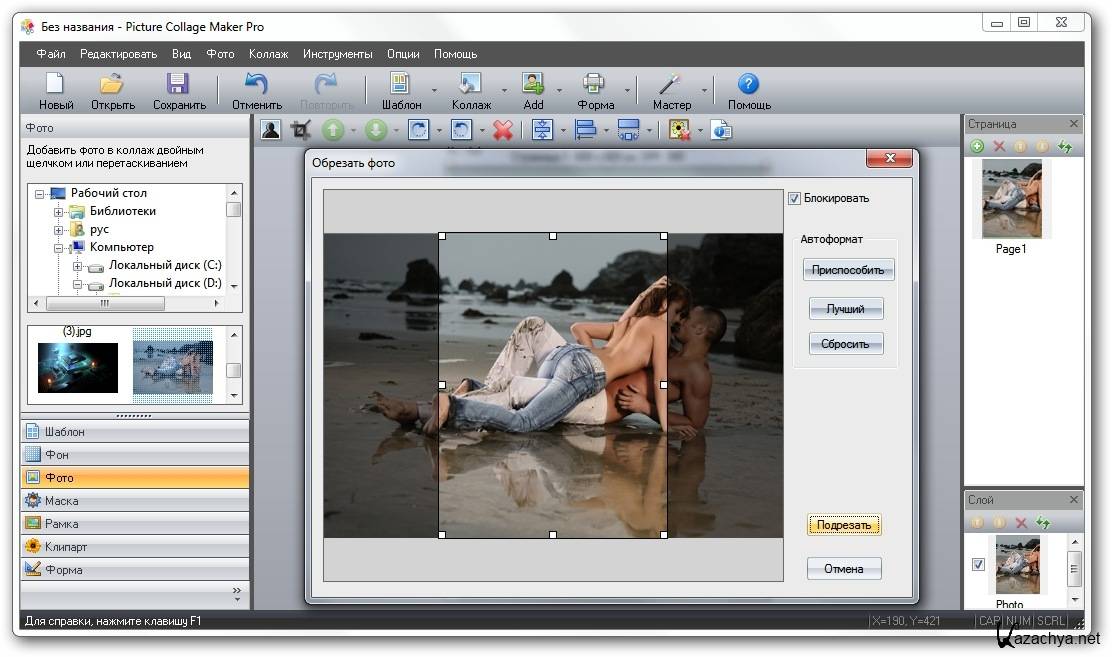The width and height of the screenshot is (1112, 657).
Task: Click the Сохранить floppy disk icon
Action: 178,84
